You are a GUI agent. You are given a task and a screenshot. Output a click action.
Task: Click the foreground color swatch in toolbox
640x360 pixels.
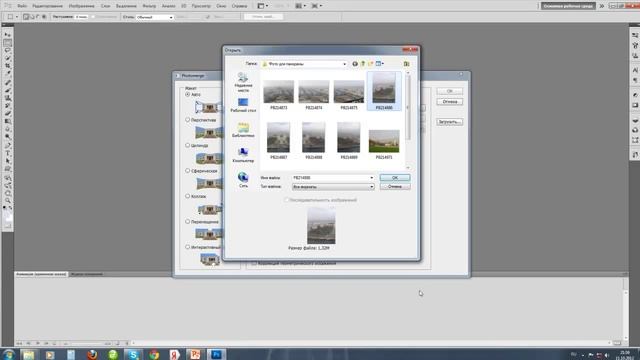[7, 213]
